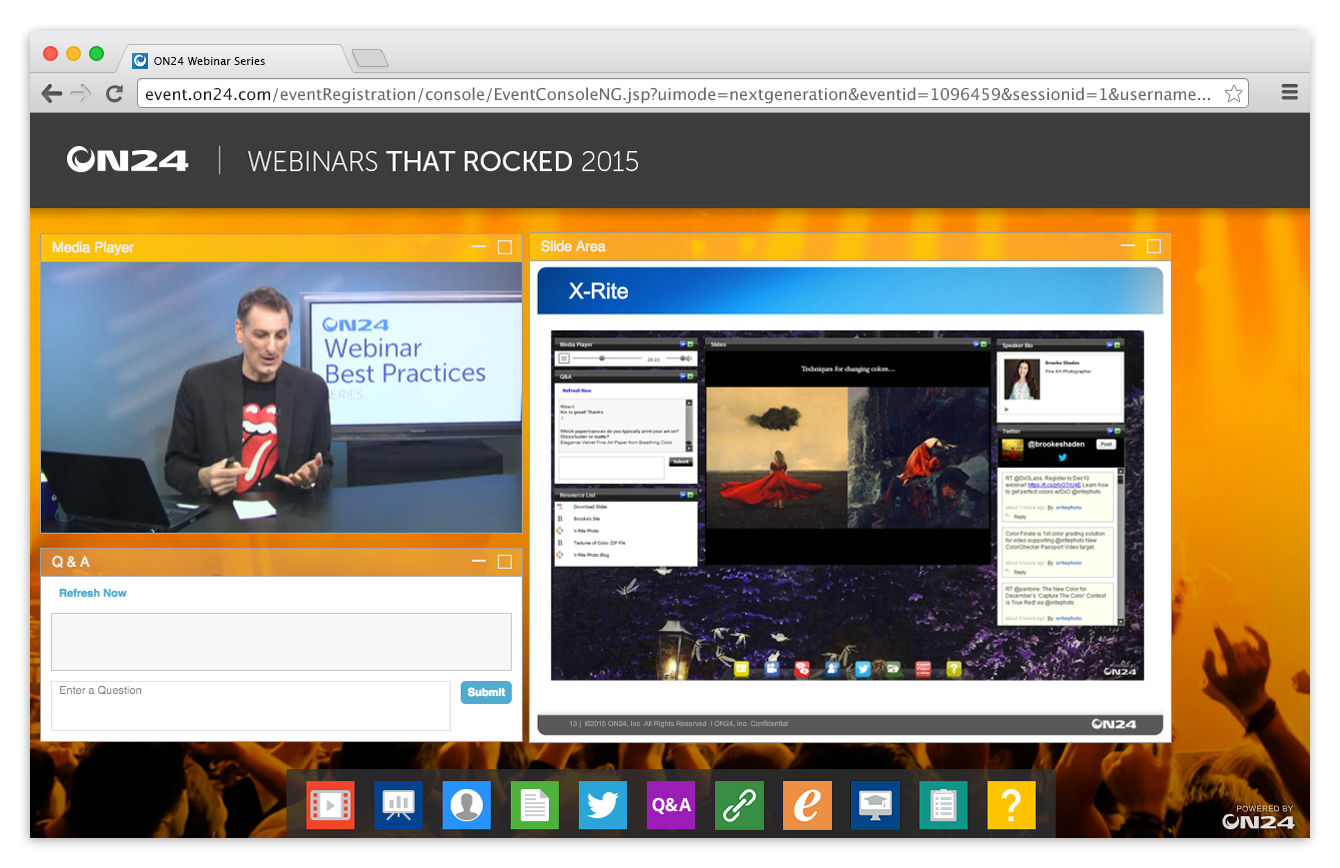Viewport: 1340px width, 868px height.
Task: Click the Slide Area panel title
Action: pos(573,246)
